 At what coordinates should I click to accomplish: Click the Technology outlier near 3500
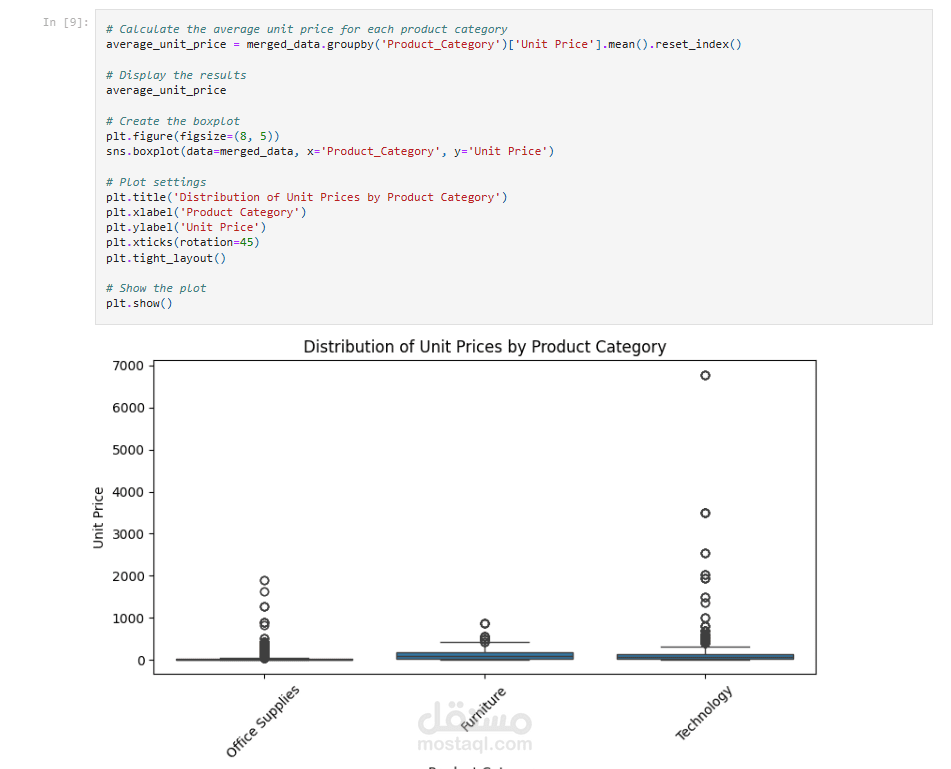point(705,513)
